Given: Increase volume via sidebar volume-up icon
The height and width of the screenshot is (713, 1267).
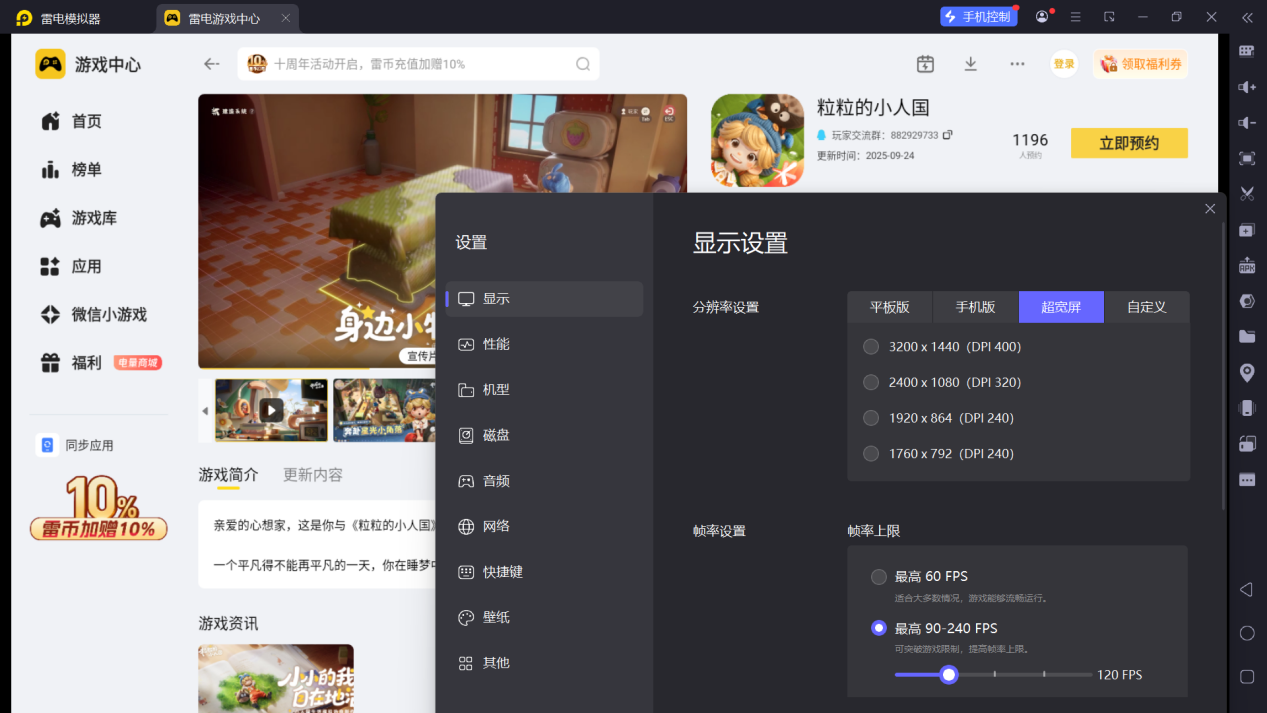Looking at the screenshot, I should click(x=1245, y=87).
